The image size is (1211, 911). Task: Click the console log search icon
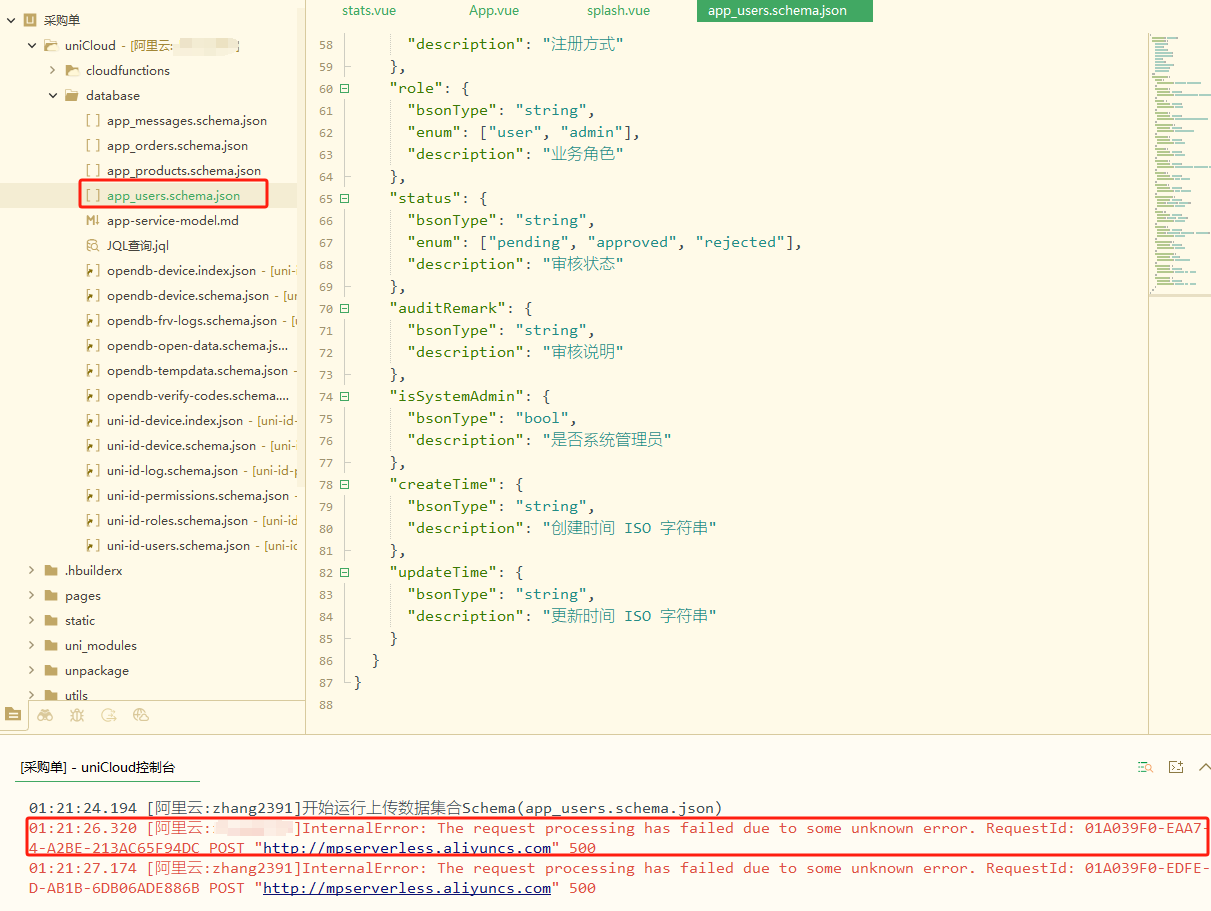click(x=1145, y=767)
